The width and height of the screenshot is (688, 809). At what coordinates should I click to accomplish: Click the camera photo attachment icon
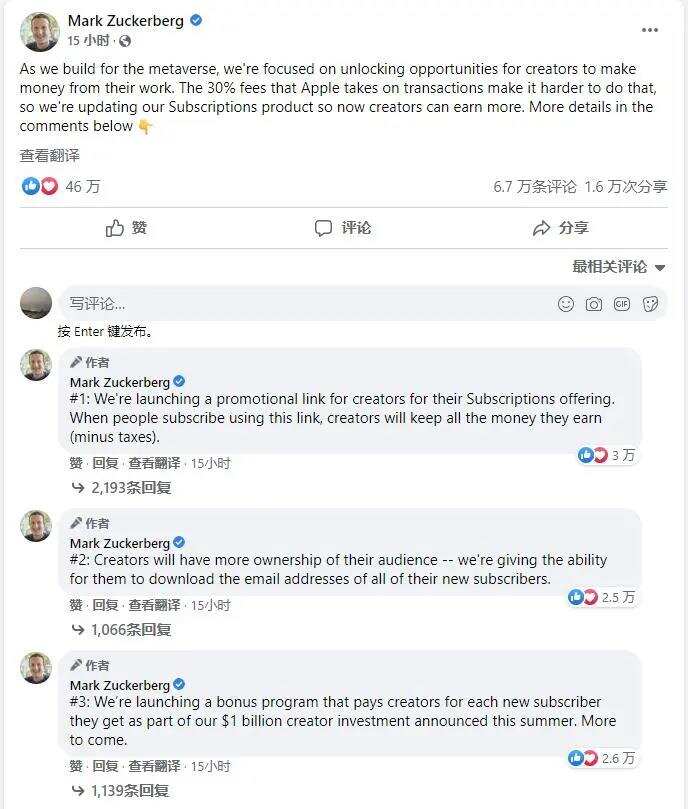pyautogui.click(x=594, y=304)
